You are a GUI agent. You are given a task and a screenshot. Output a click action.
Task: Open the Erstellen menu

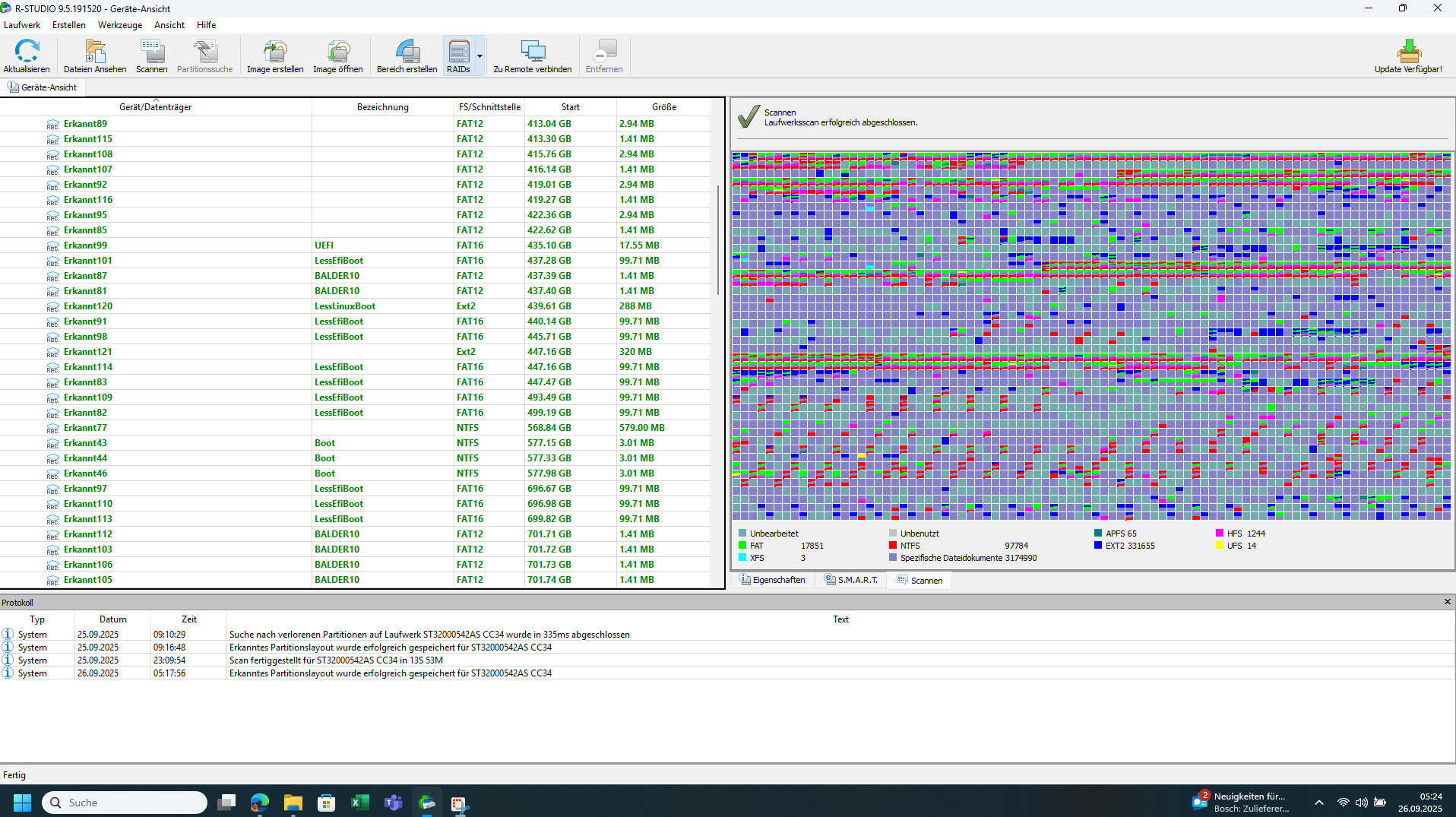pyautogui.click(x=69, y=25)
